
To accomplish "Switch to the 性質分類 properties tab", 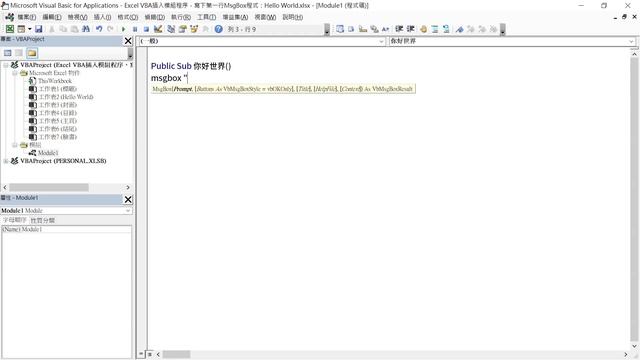I will [x=42, y=220].
